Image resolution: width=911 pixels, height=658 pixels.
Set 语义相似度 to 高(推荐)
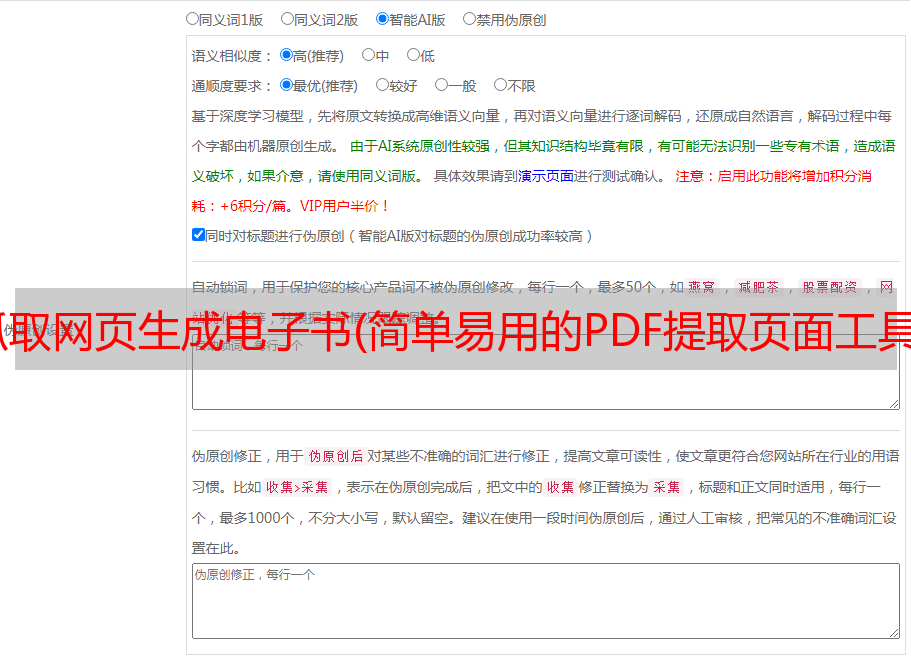coord(286,55)
